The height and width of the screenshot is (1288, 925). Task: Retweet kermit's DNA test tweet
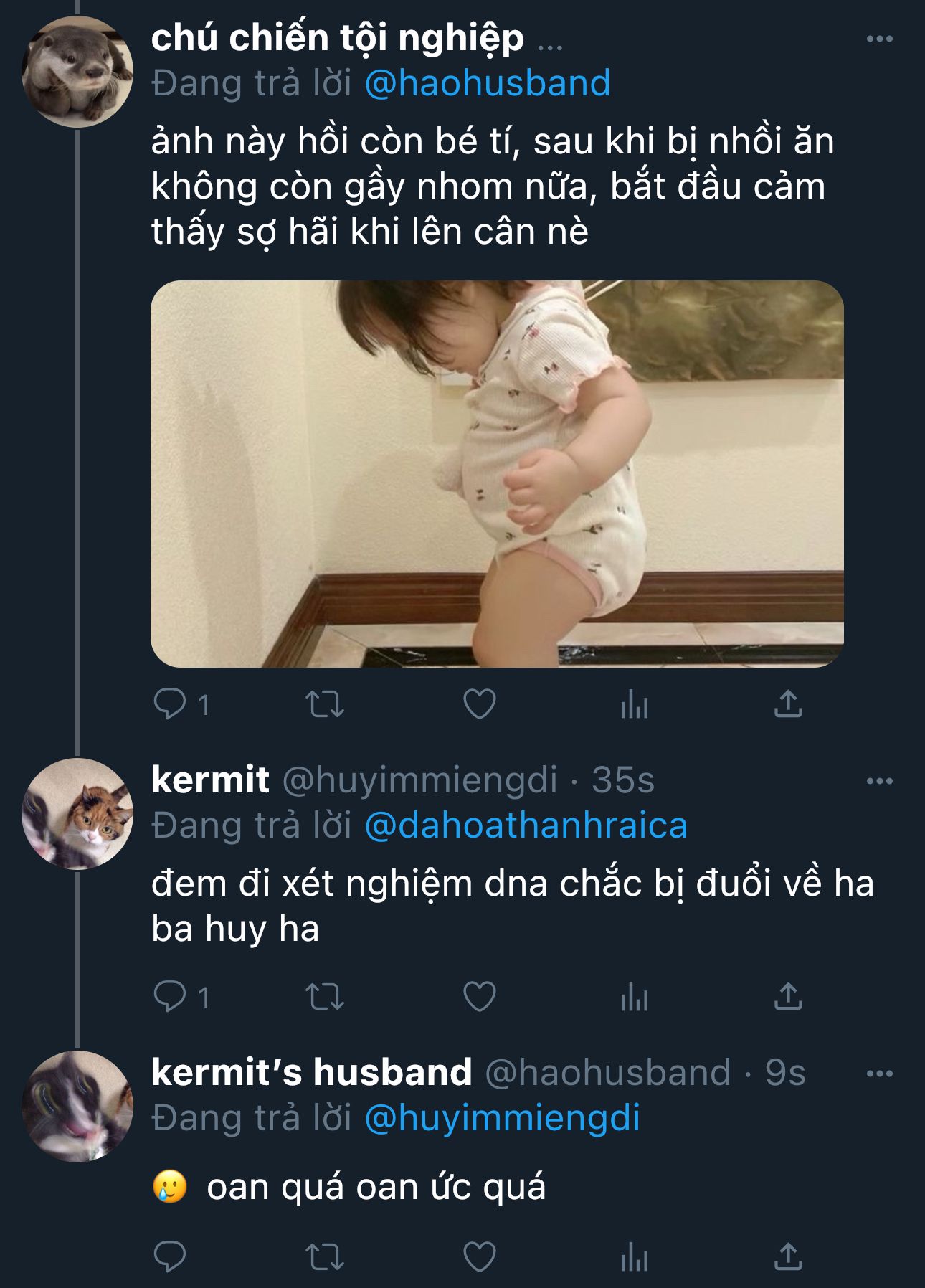coord(325,997)
